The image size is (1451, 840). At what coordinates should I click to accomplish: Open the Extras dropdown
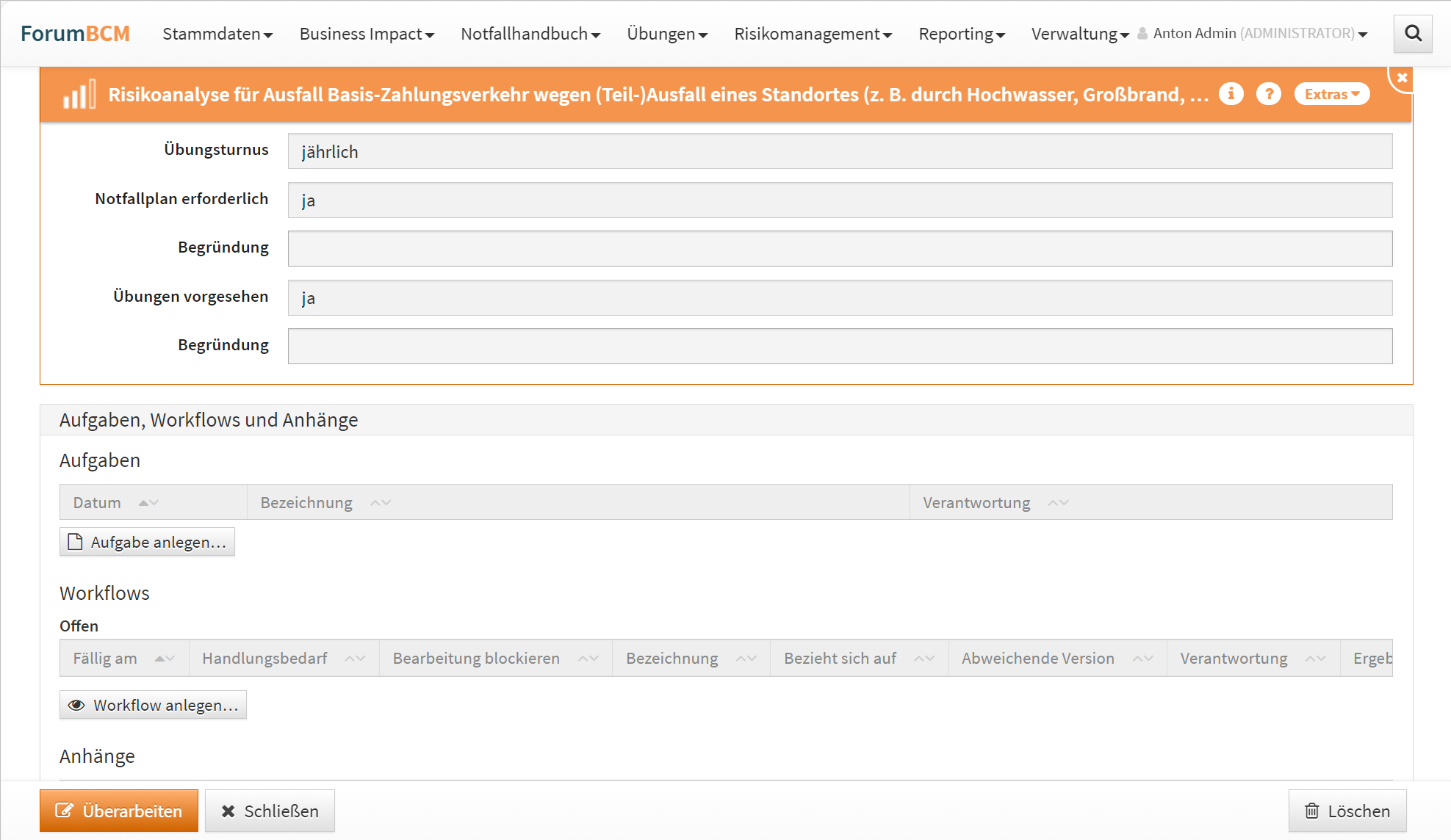(1331, 94)
